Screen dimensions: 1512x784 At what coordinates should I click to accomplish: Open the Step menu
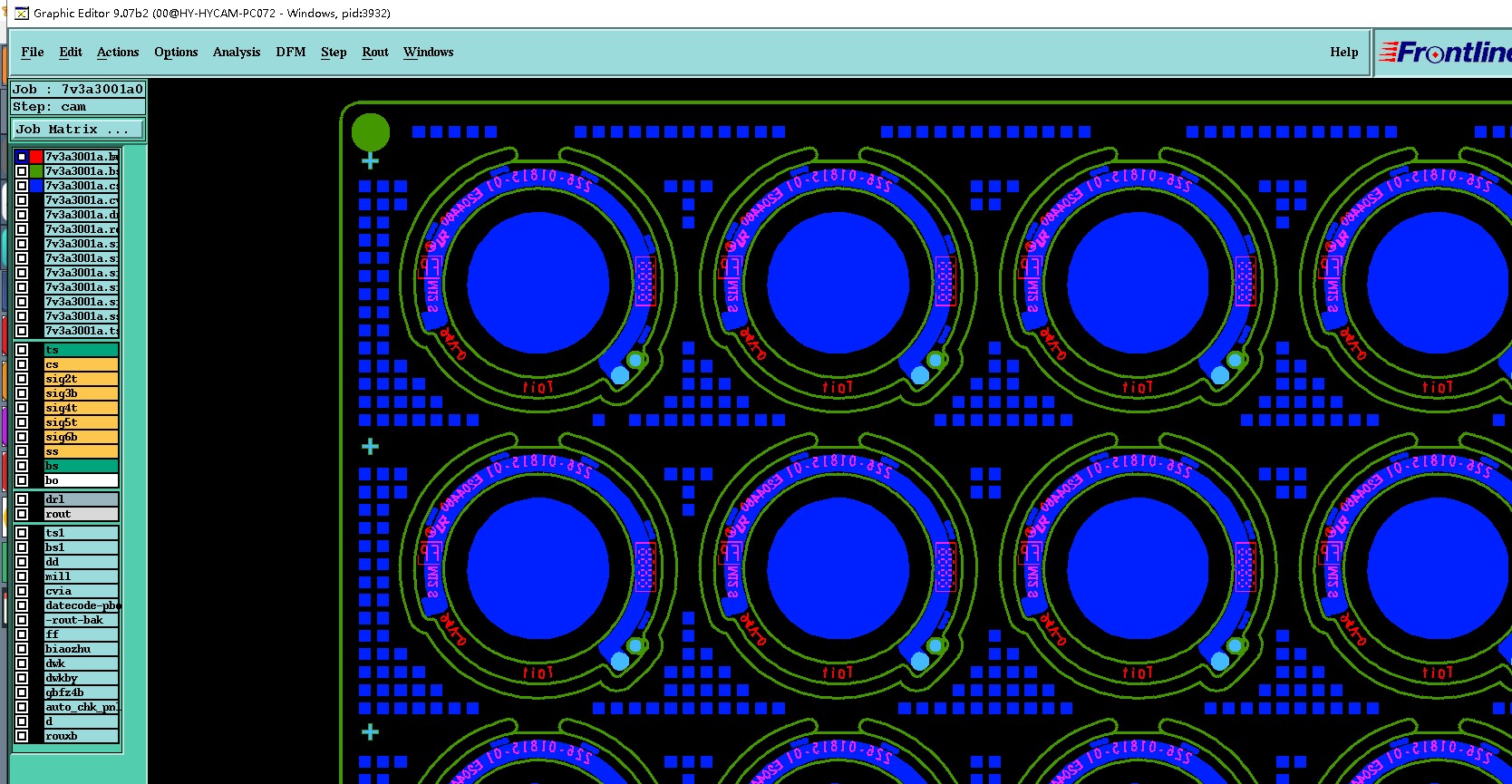[334, 52]
